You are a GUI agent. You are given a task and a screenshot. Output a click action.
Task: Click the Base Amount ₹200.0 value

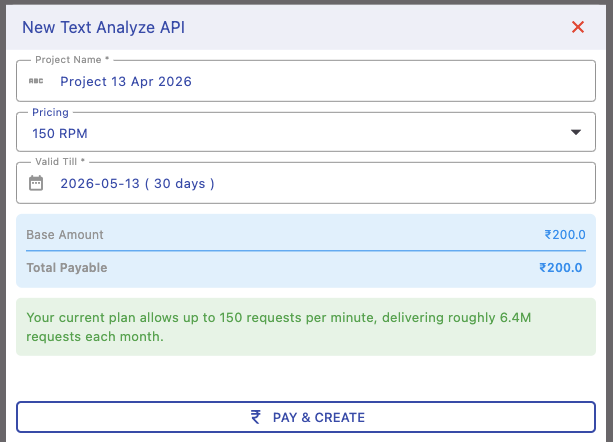pyautogui.click(x=564, y=235)
